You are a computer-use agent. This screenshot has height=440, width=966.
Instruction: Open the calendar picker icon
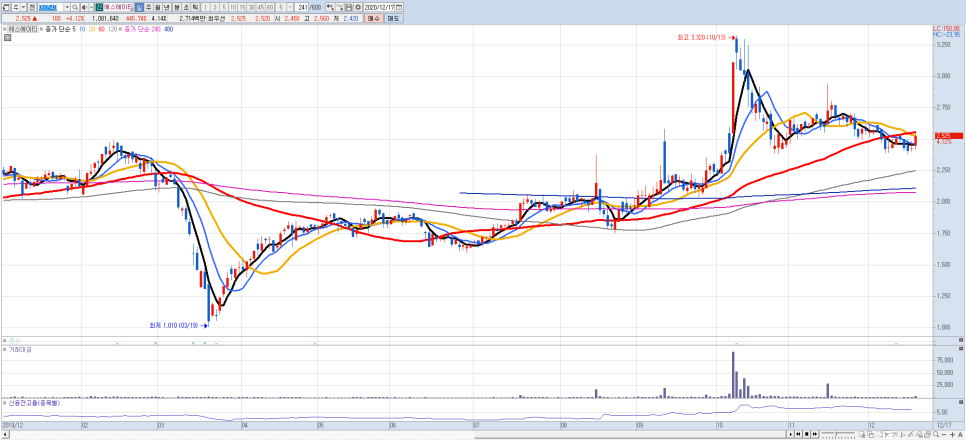(399, 7)
